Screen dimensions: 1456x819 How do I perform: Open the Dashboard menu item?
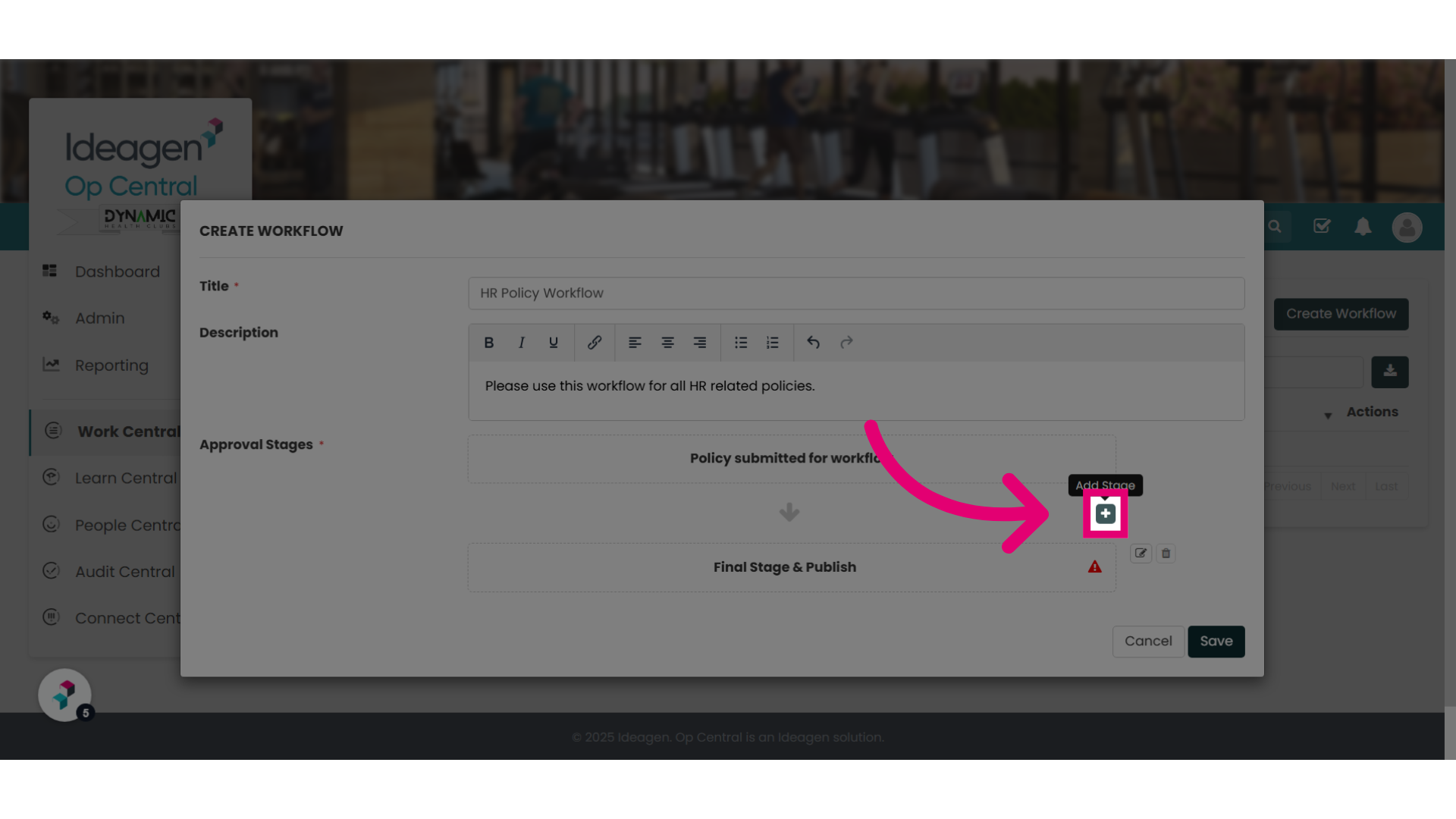tap(118, 271)
